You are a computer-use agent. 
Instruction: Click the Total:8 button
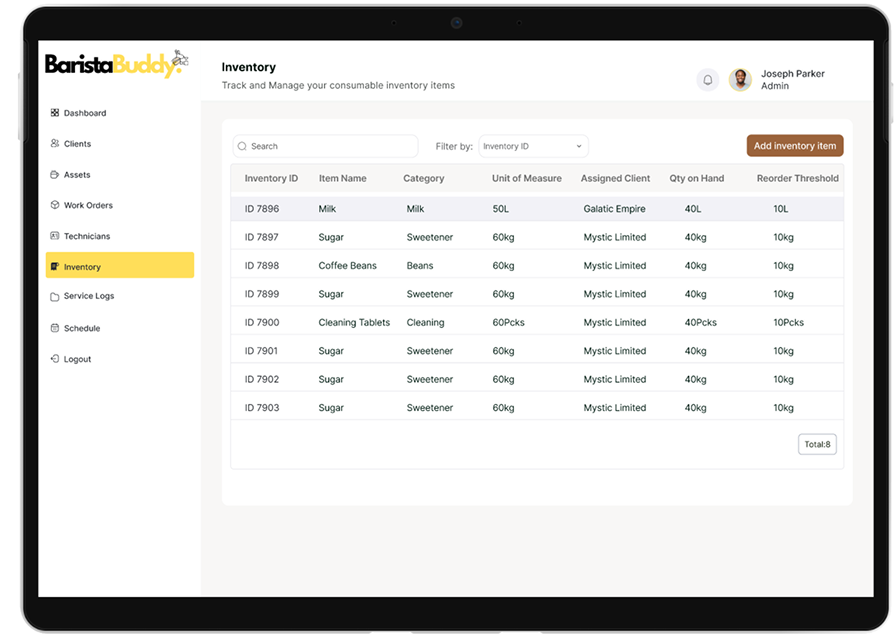[817, 444]
